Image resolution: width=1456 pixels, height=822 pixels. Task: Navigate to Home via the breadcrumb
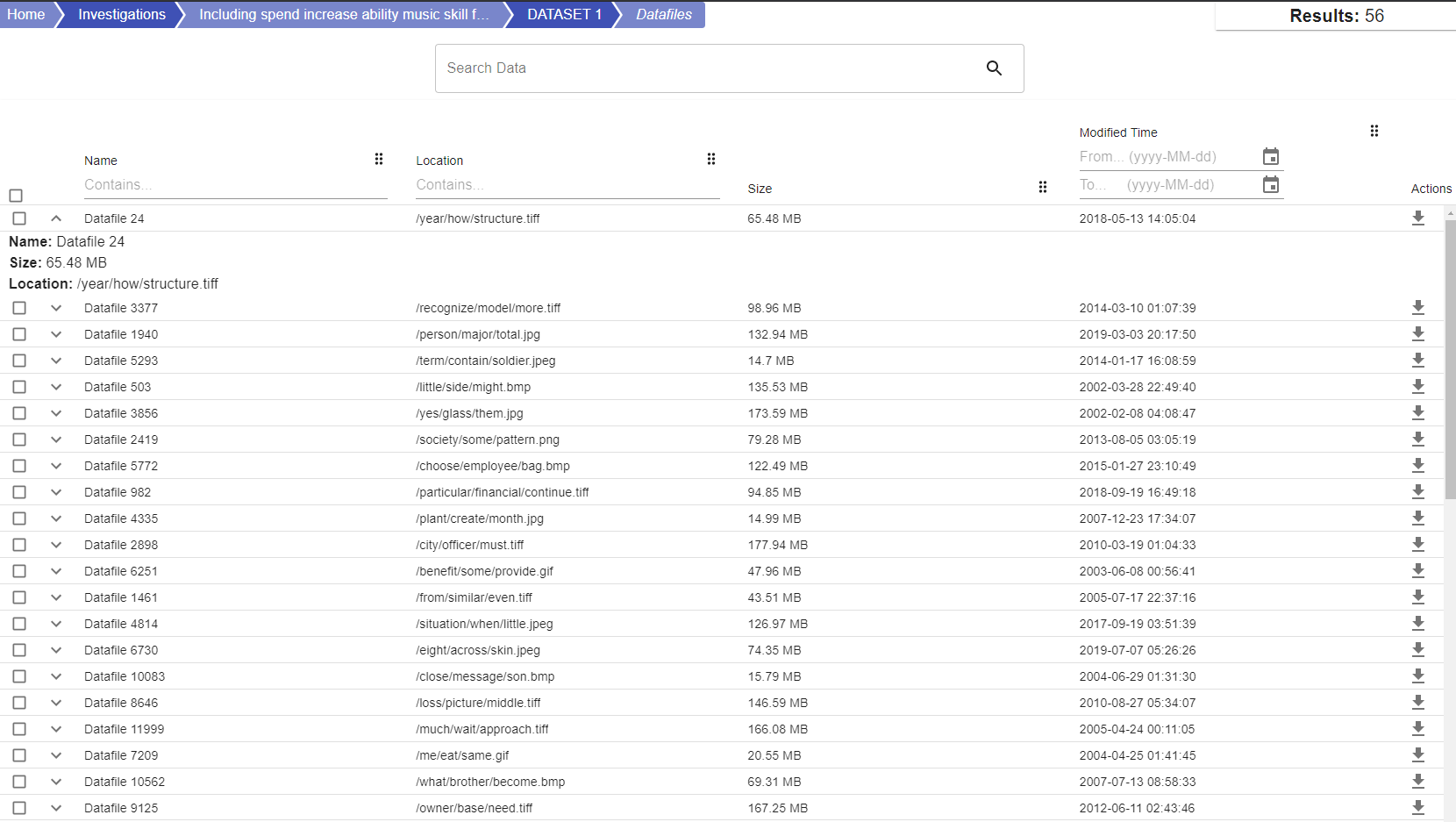coord(25,14)
